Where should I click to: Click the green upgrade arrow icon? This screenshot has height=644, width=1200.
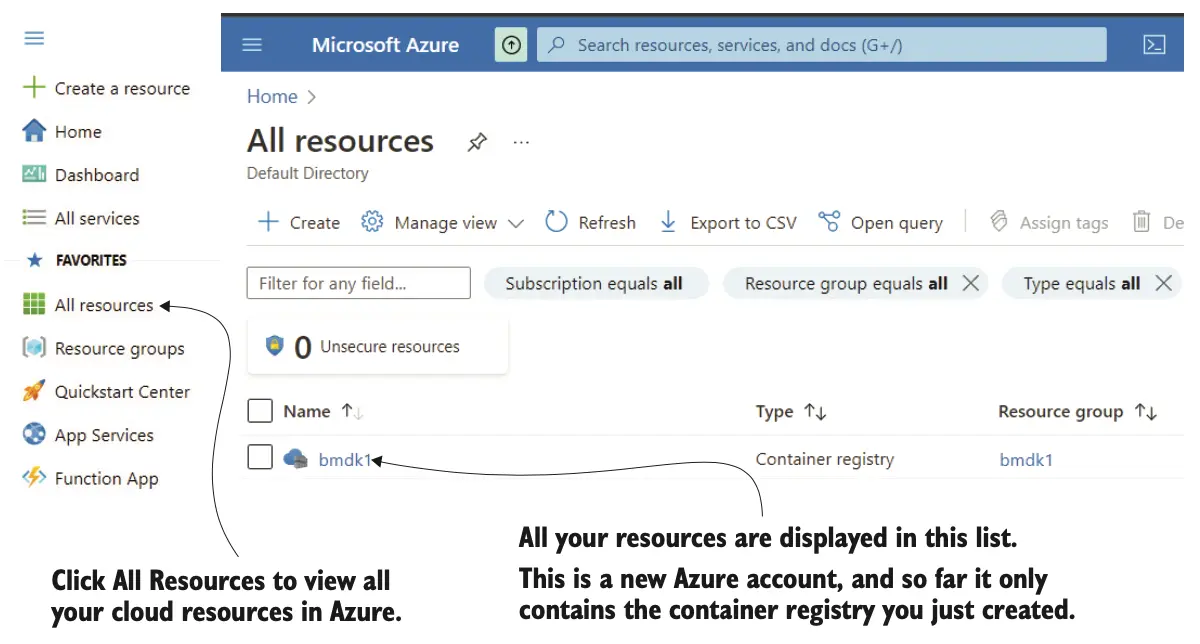pos(511,45)
